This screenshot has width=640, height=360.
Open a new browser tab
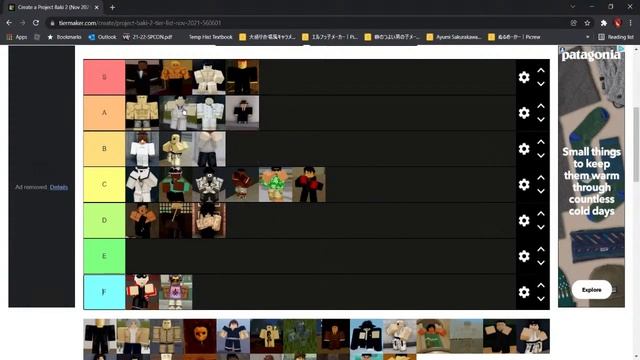[x=112, y=7]
